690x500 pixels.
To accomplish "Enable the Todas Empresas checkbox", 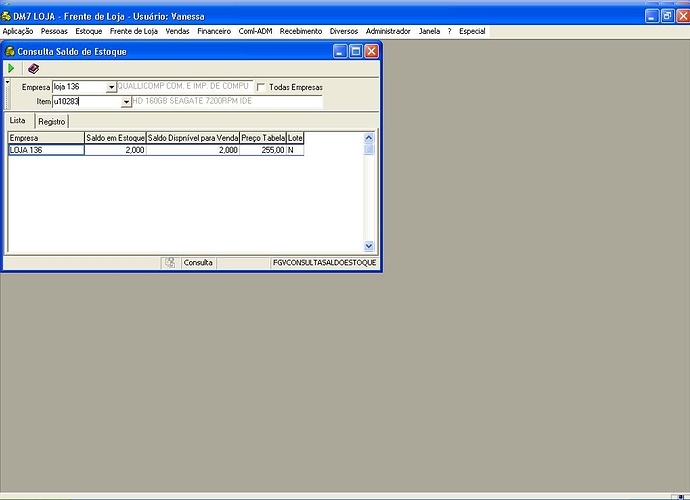I will [261, 87].
